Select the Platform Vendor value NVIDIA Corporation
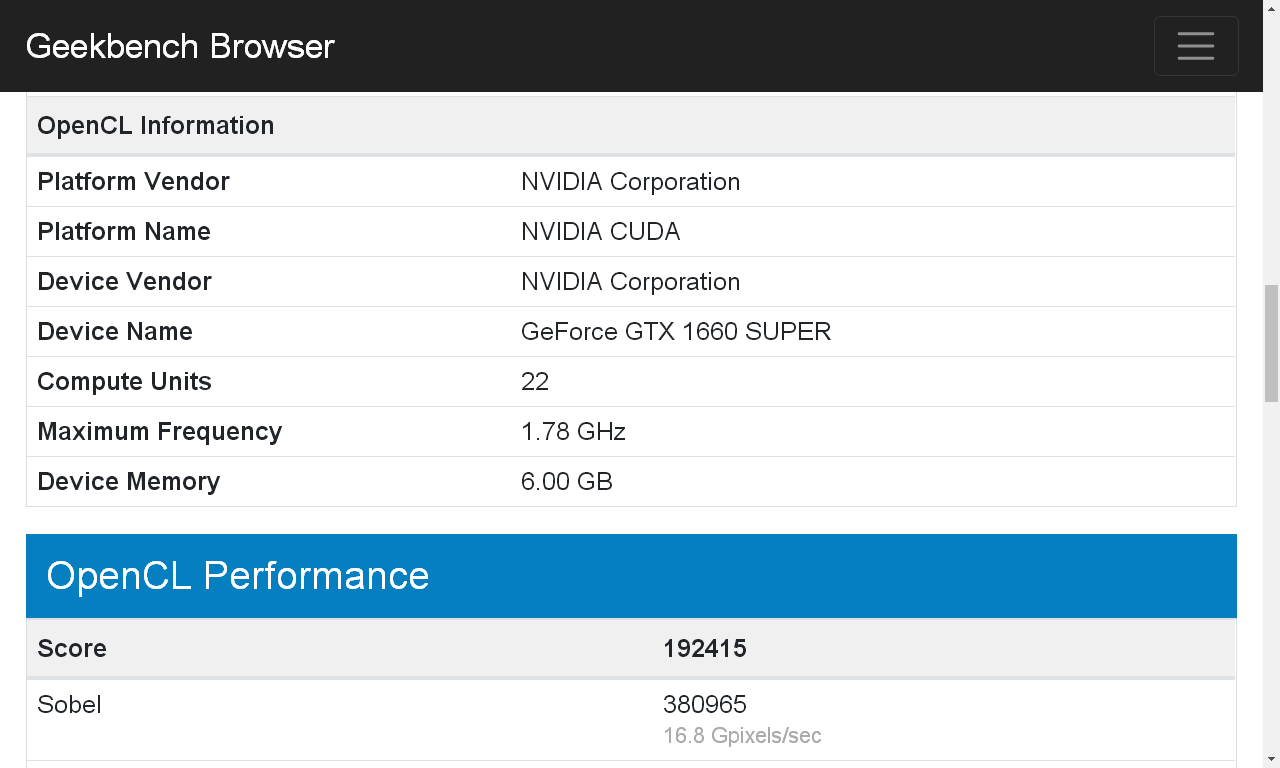The height and width of the screenshot is (768, 1280). [630, 181]
